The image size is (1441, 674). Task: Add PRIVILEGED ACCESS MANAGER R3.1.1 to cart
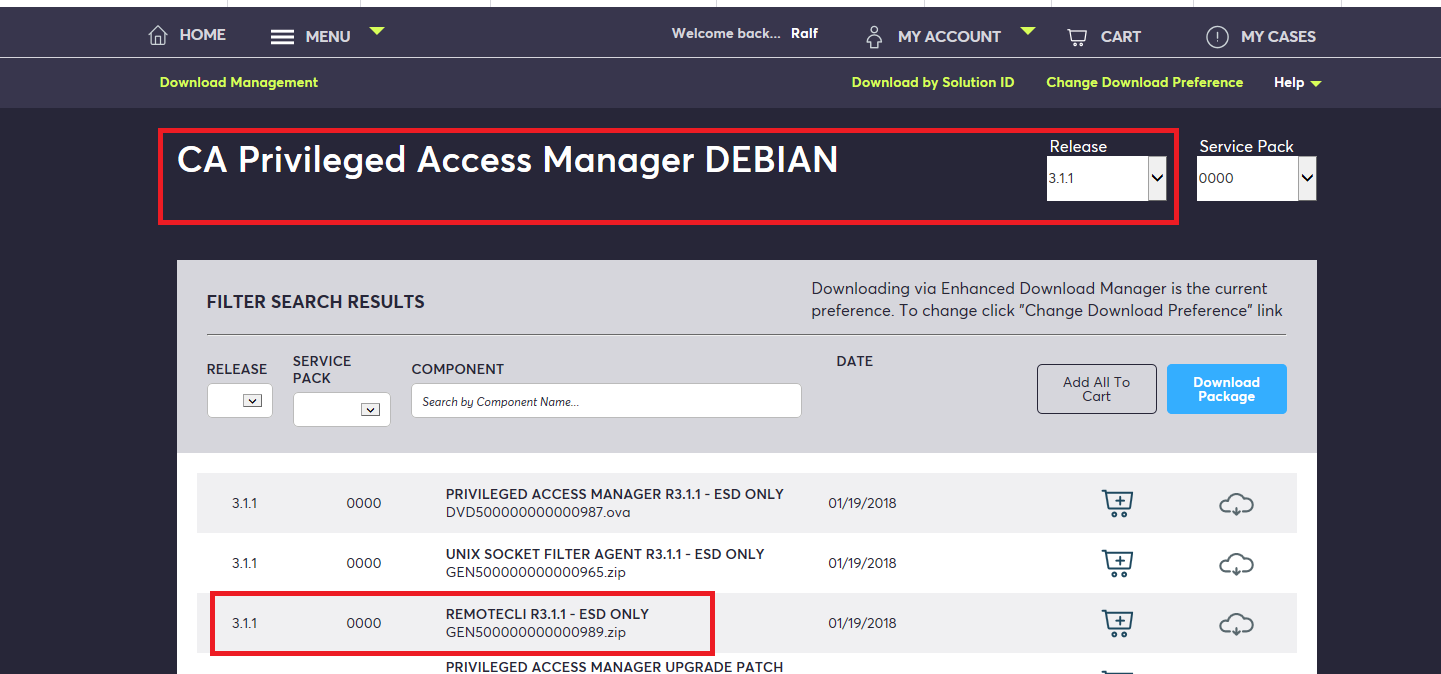coord(1117,503)
